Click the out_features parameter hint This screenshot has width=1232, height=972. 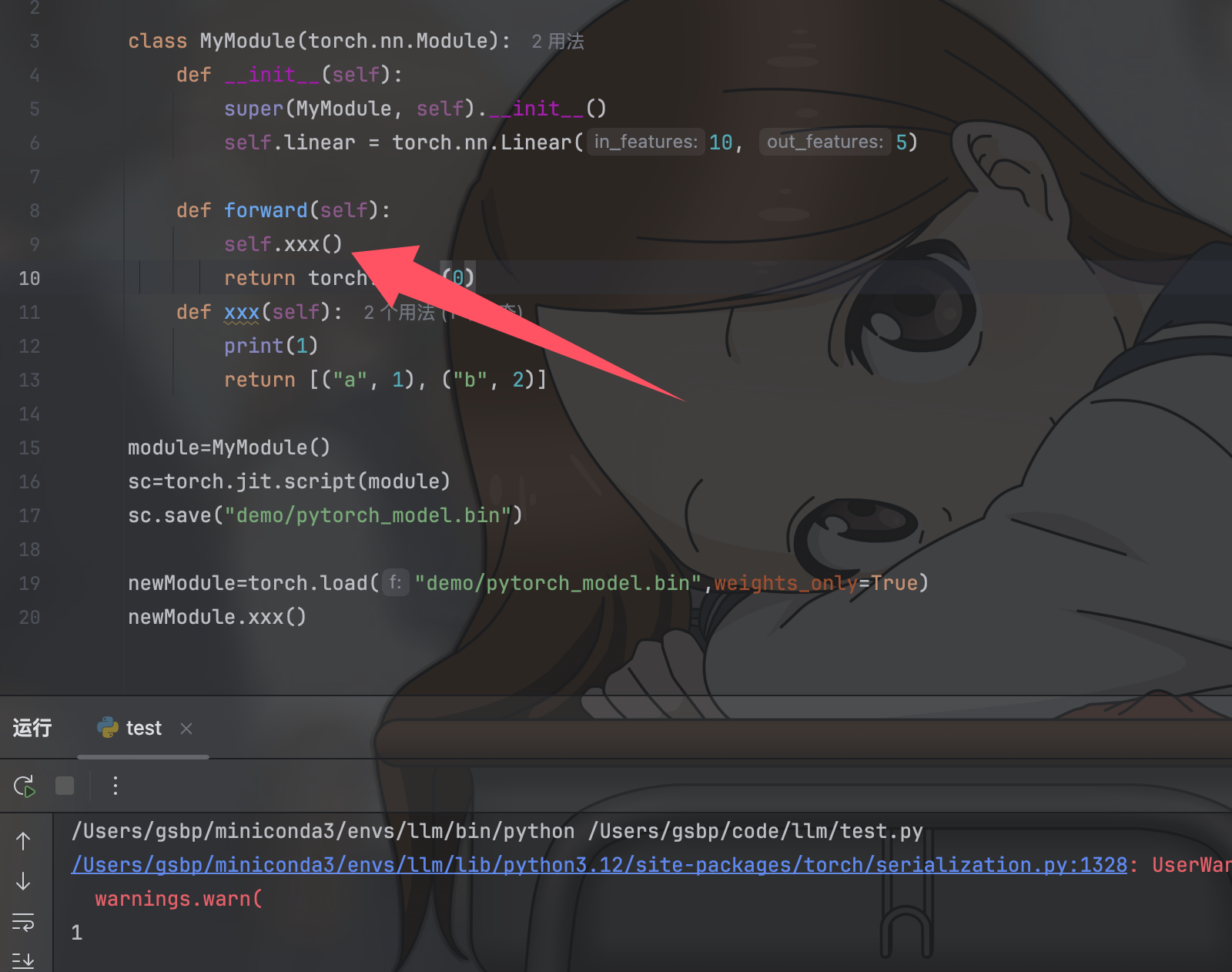(x=825, y=142)
